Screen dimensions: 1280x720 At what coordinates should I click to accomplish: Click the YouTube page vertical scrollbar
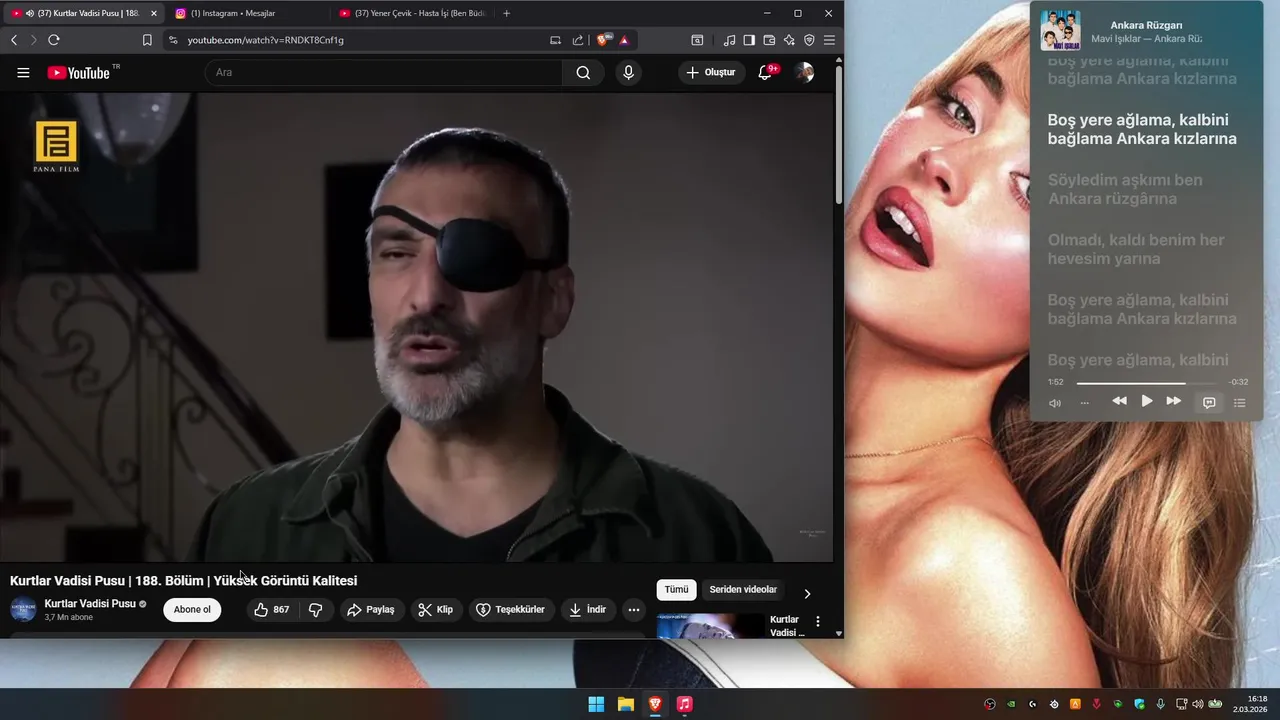[838, 136]
